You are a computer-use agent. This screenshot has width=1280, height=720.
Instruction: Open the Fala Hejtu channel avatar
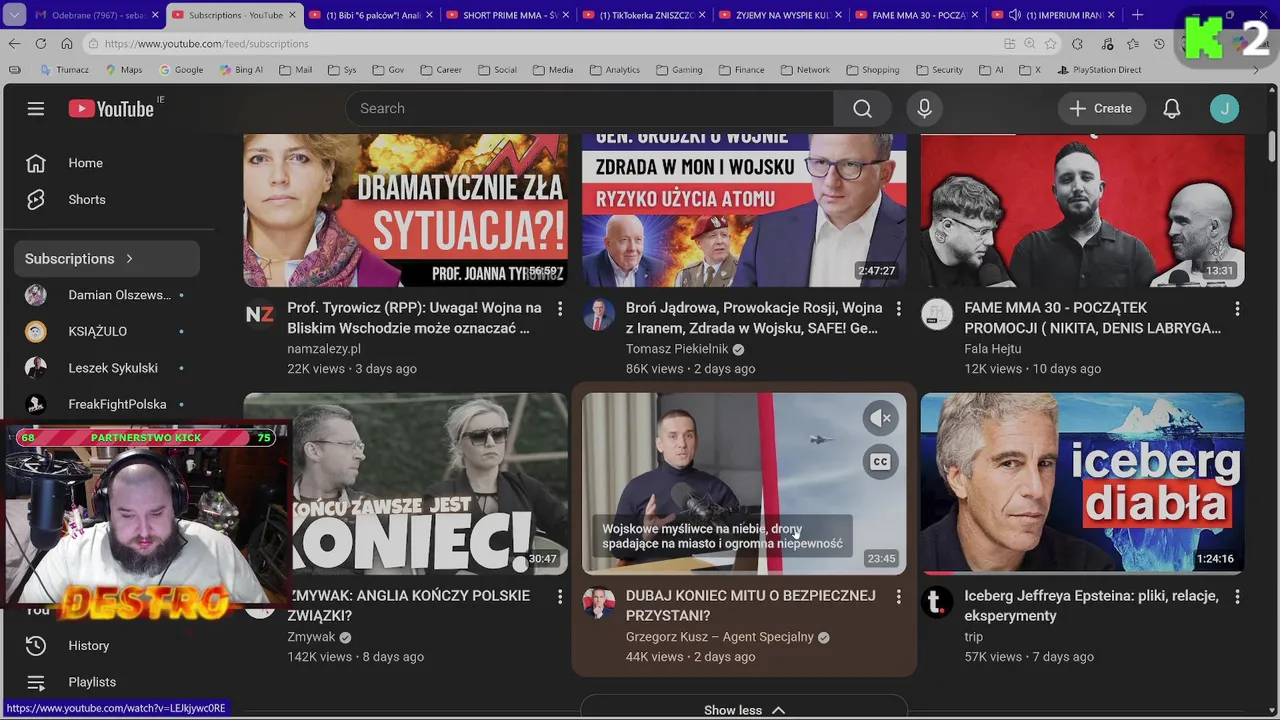coord(937,315)
